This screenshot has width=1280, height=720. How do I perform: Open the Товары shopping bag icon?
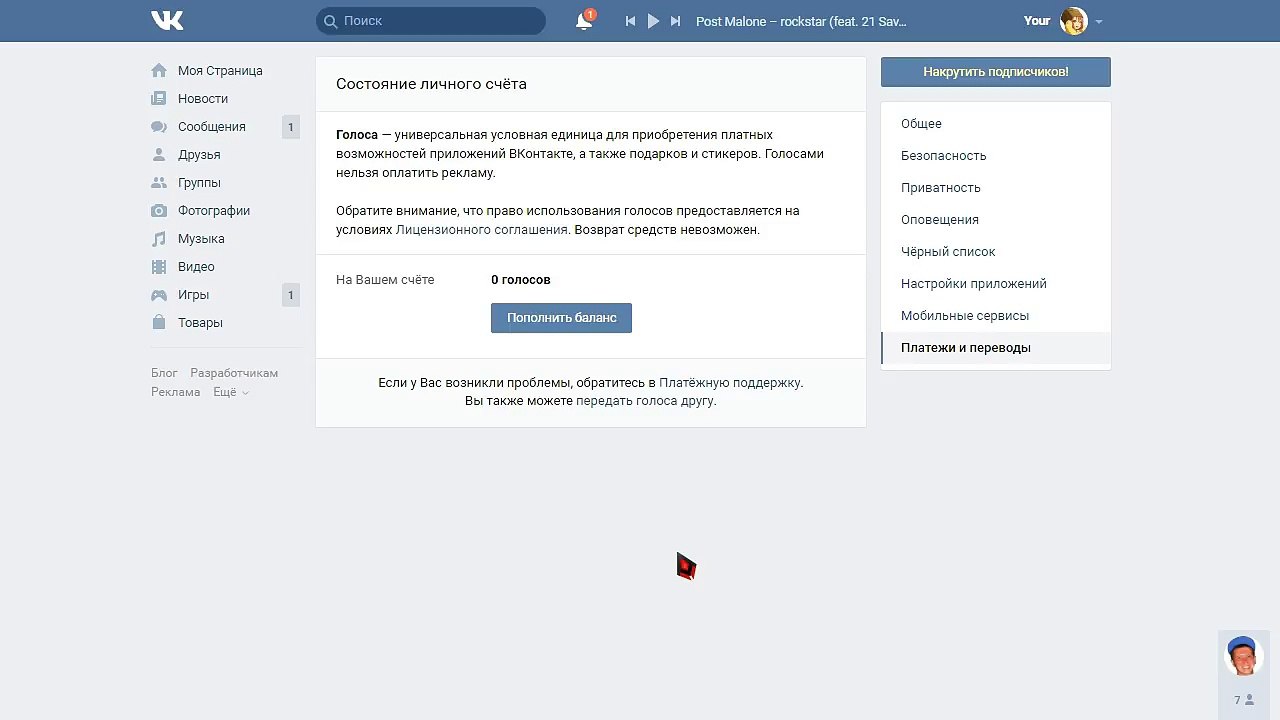tap(159, 323)
